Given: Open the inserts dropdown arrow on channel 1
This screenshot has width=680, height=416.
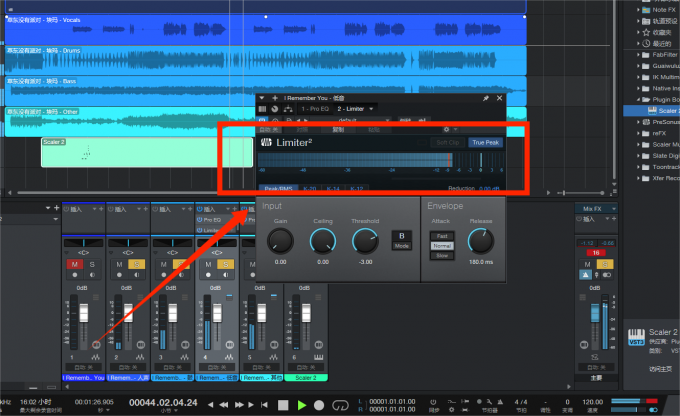Looking at the screenshot, I should (x=94, y=209).
